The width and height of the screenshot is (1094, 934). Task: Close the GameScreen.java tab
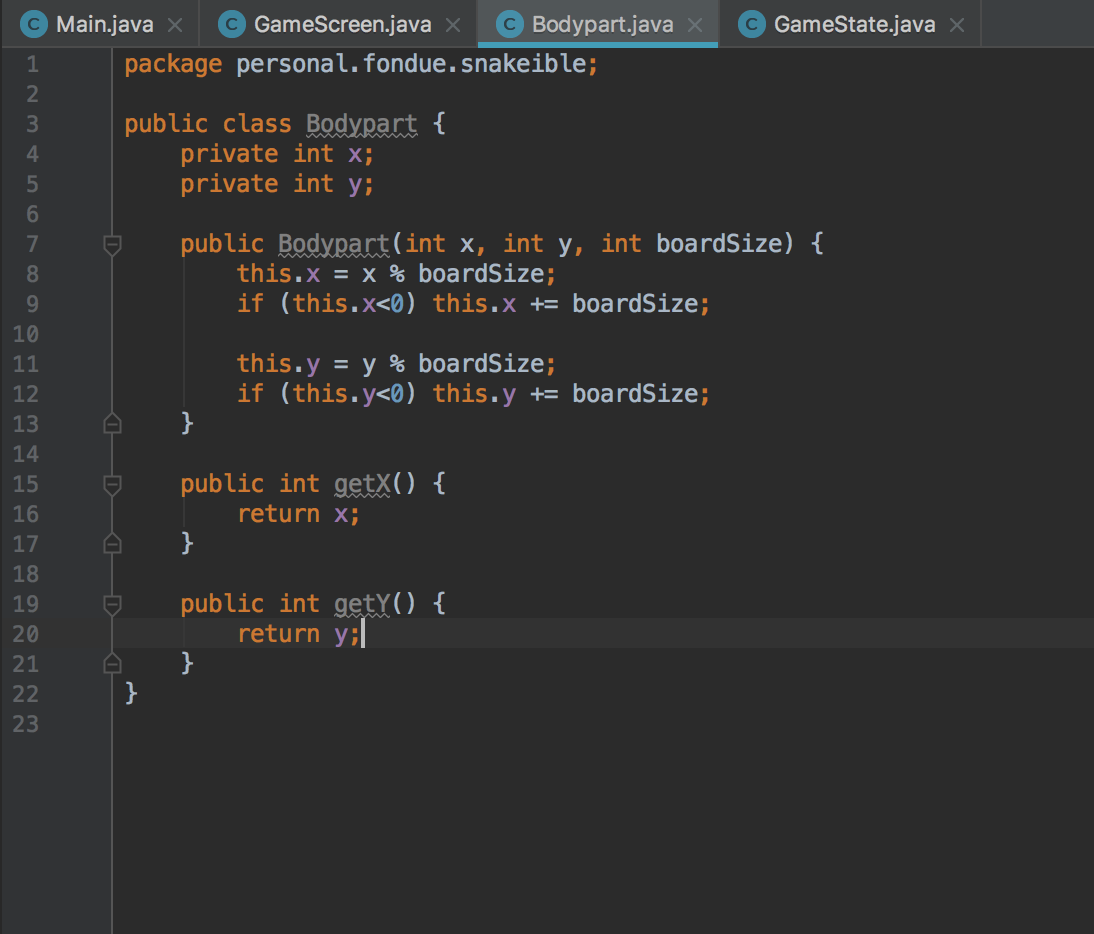(453, 25)
